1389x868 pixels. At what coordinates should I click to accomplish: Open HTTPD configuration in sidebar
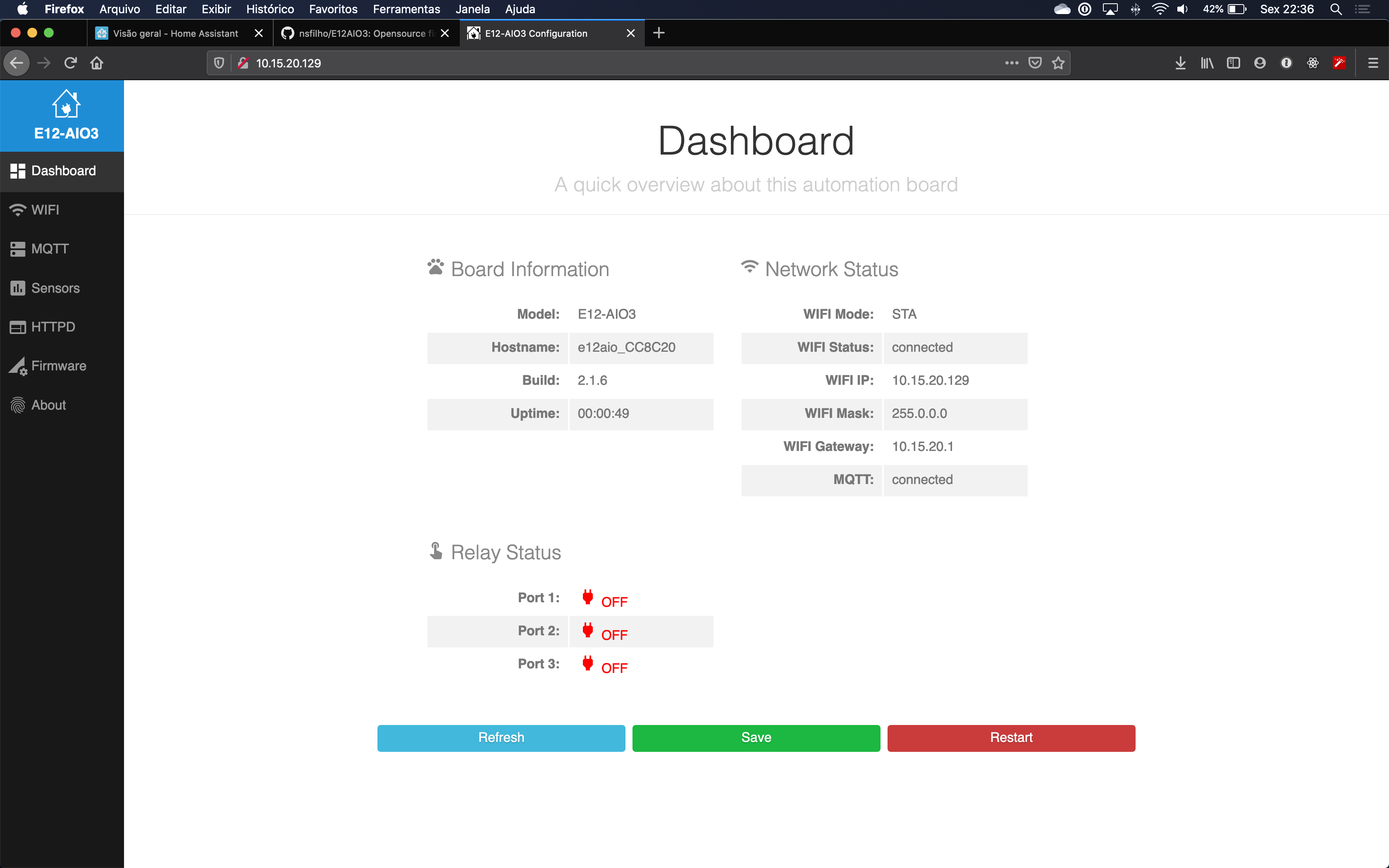[x=53, y=327]
